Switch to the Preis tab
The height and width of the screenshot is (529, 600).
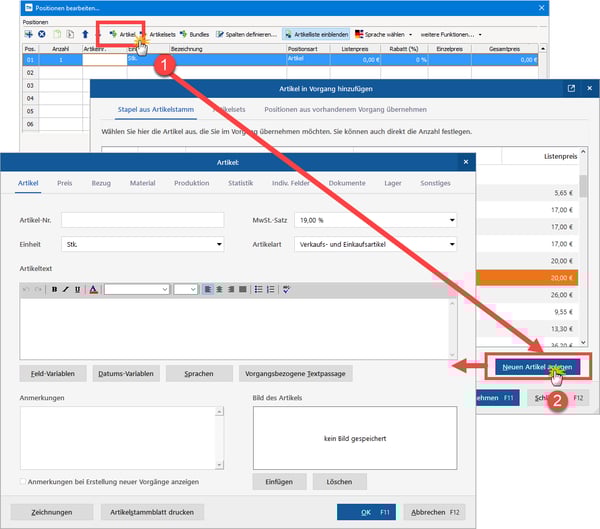[64, 183]
